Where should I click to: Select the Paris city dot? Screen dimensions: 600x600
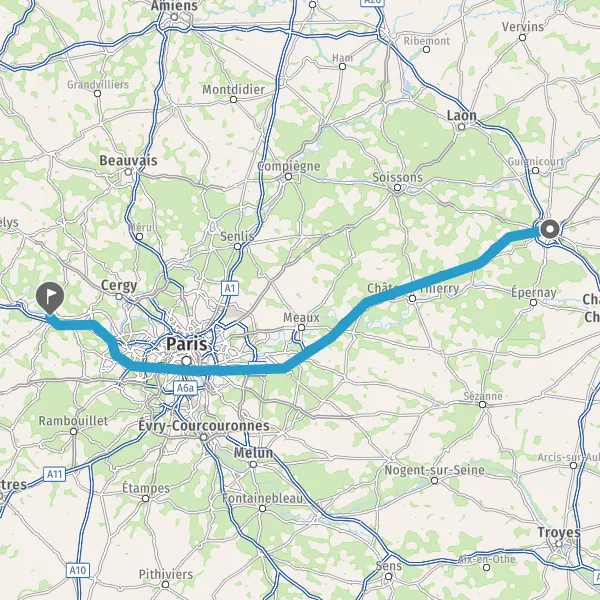[x=186, y=360]
